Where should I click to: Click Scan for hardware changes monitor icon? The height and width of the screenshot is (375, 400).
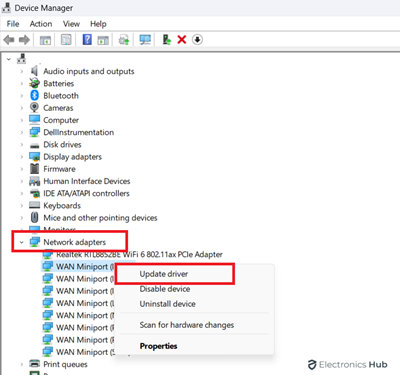[x=145, y=40]
